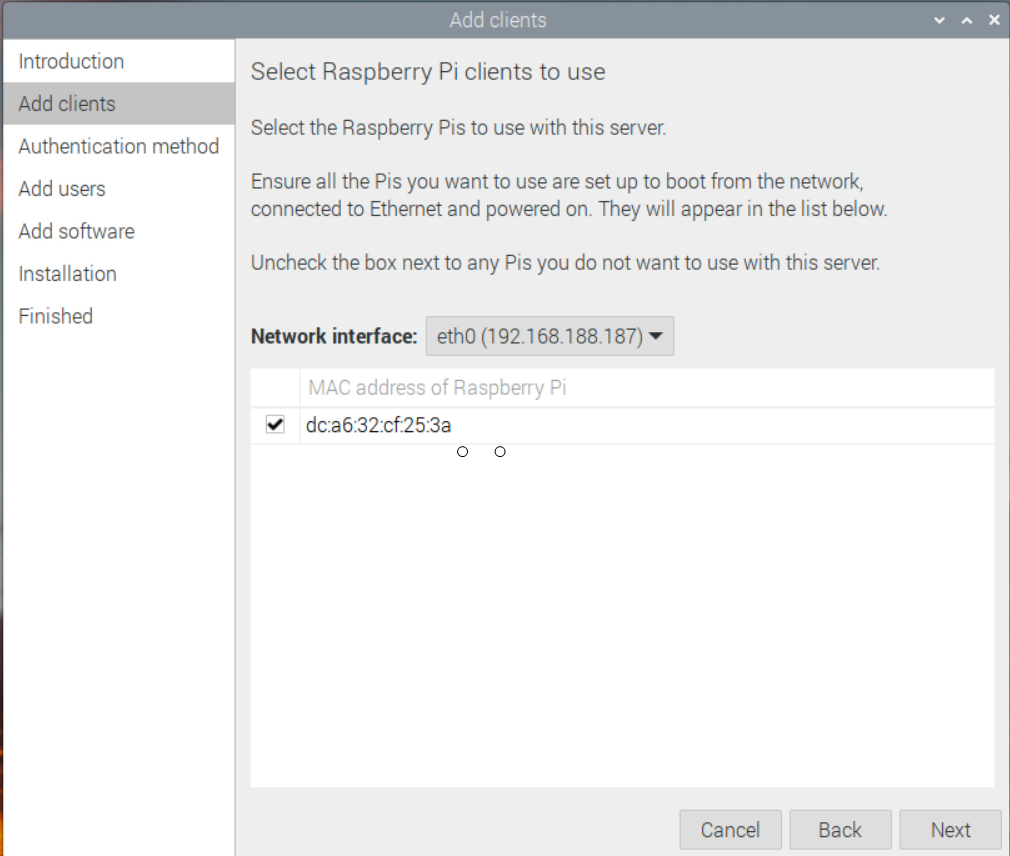Maximize the Add clients window
1010x856 pixels.
tap(967, 20)
